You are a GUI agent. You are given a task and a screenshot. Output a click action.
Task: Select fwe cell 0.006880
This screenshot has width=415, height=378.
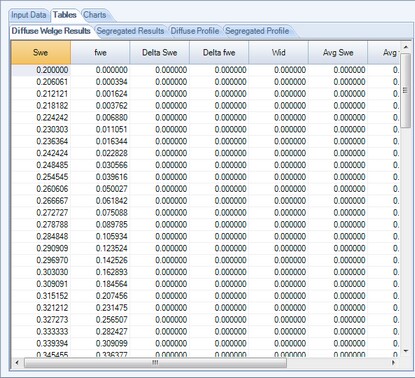pyautogui.click(x=100, y=118)
